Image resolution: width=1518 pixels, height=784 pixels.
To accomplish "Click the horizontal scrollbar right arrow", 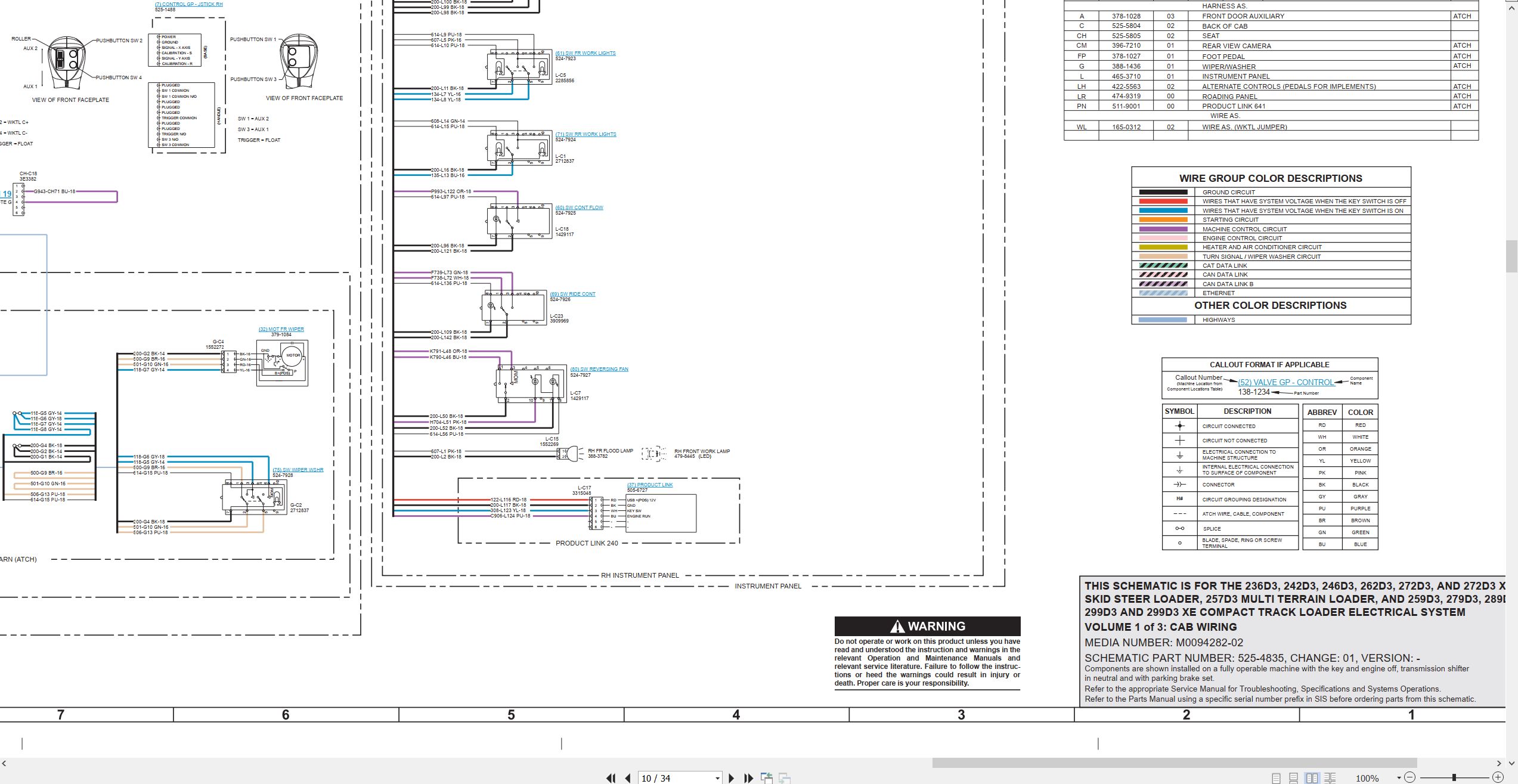I will pos(1499,763).
